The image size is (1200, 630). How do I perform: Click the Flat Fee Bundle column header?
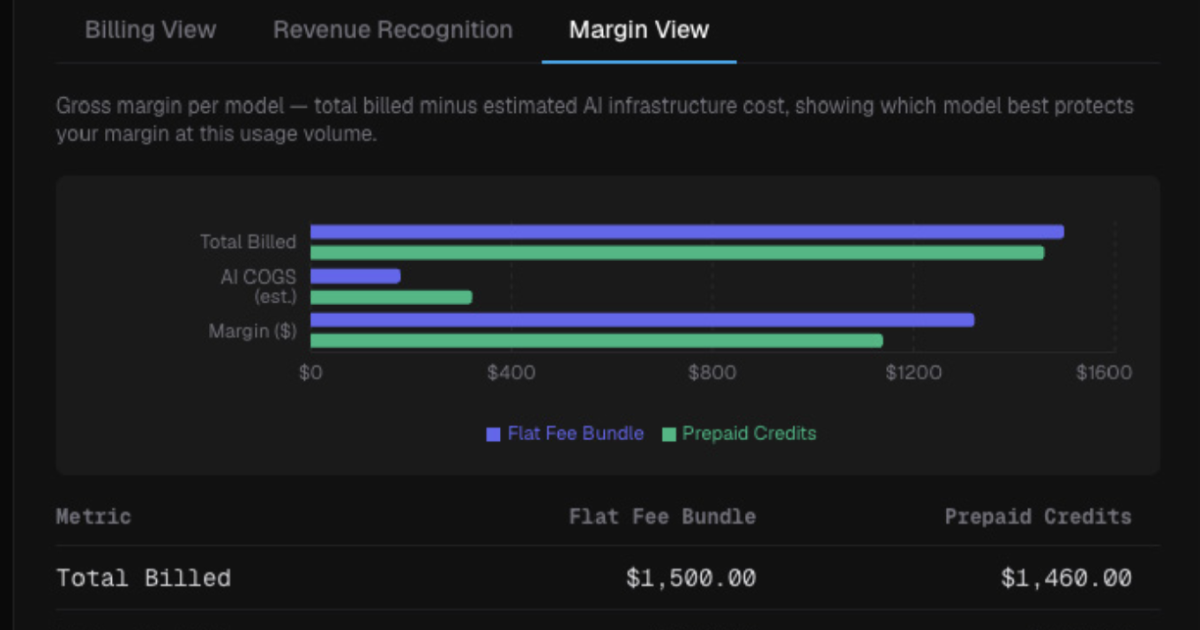coord(662,517)
